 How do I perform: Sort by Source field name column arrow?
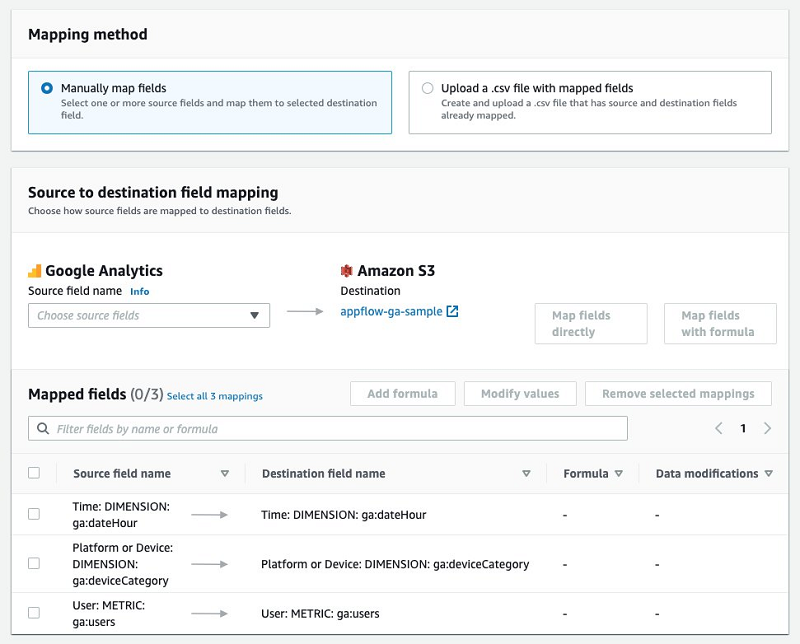pyautogui.click(x=225, y=474)
